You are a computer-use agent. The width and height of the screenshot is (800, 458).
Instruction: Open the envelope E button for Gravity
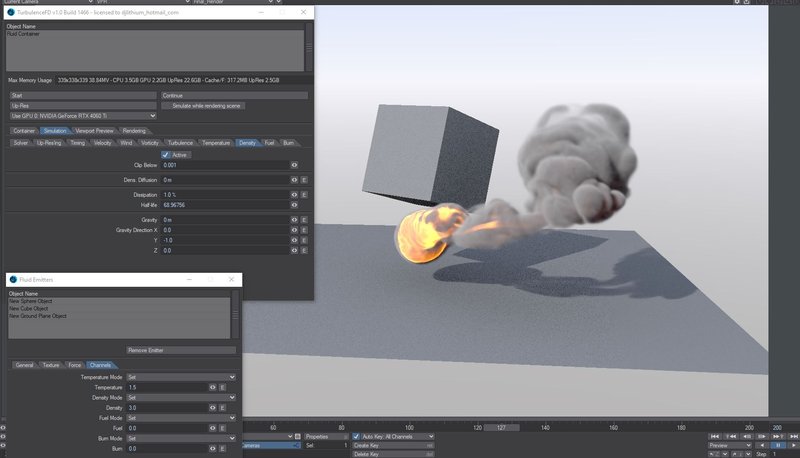click(x=304, y=220)
